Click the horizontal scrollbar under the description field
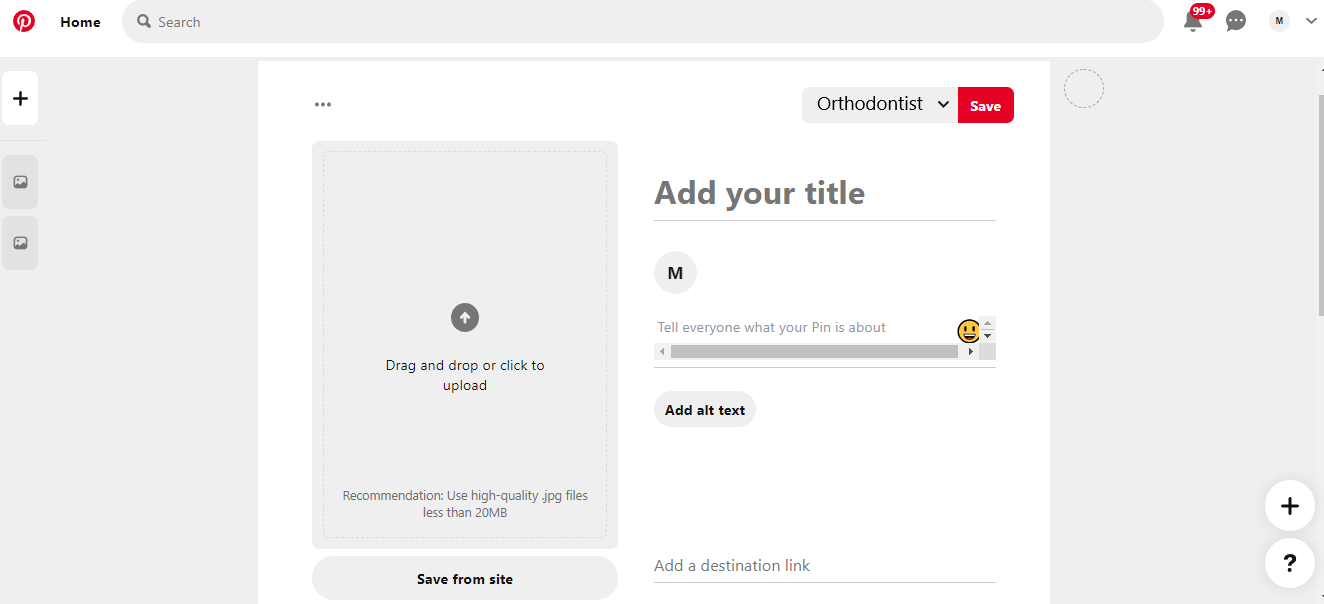Viewport: 1324px width, 604px height. click(x=812, y=351)
